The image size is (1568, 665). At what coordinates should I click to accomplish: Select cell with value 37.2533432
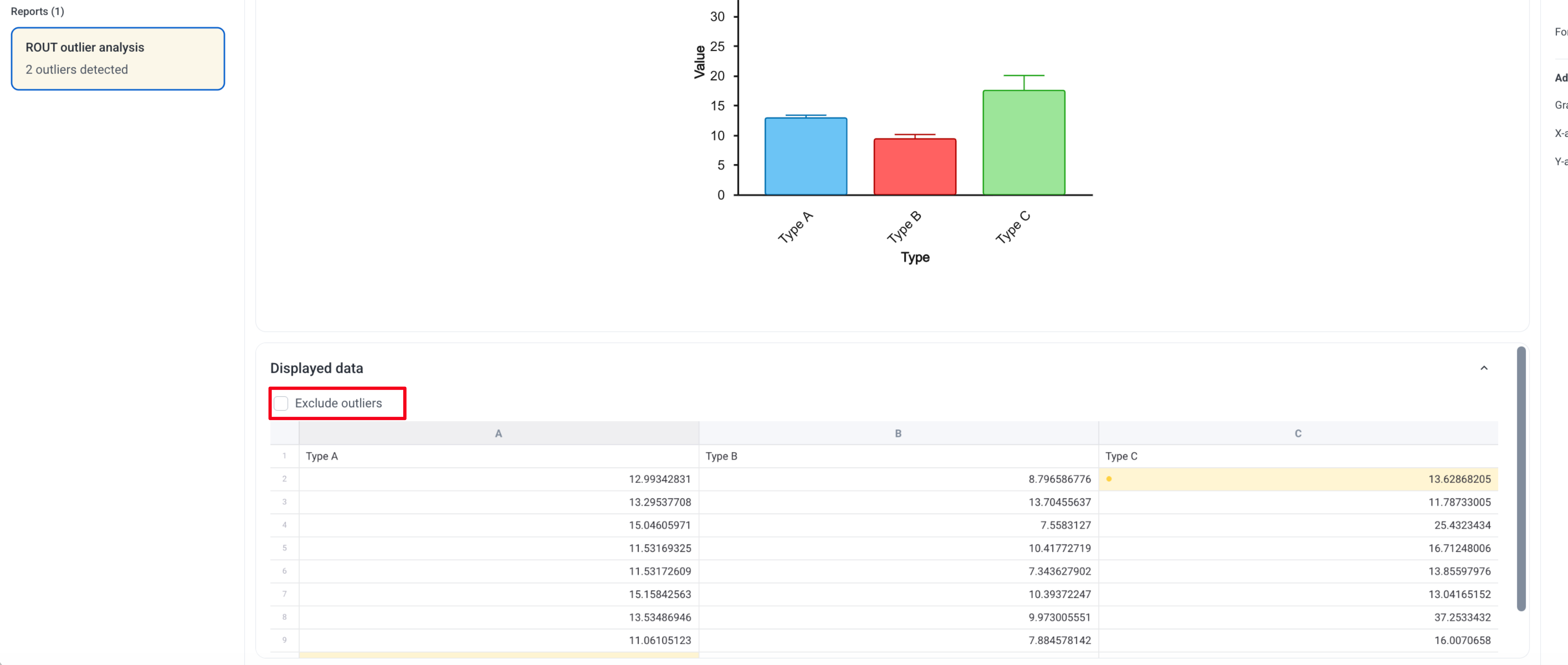[x=1298, y=617]
